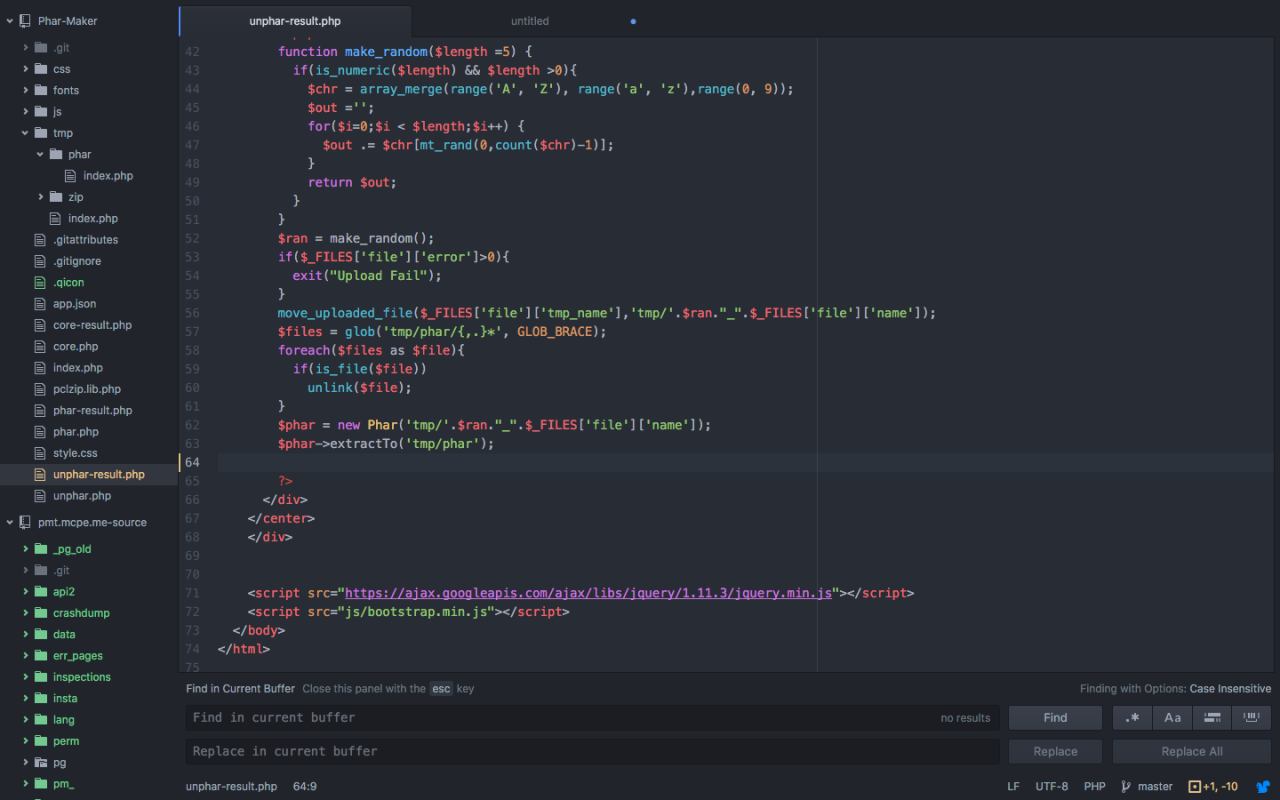Click the api2 folder icon
The image size is (1280, 800).
click(x=41, y=592)
